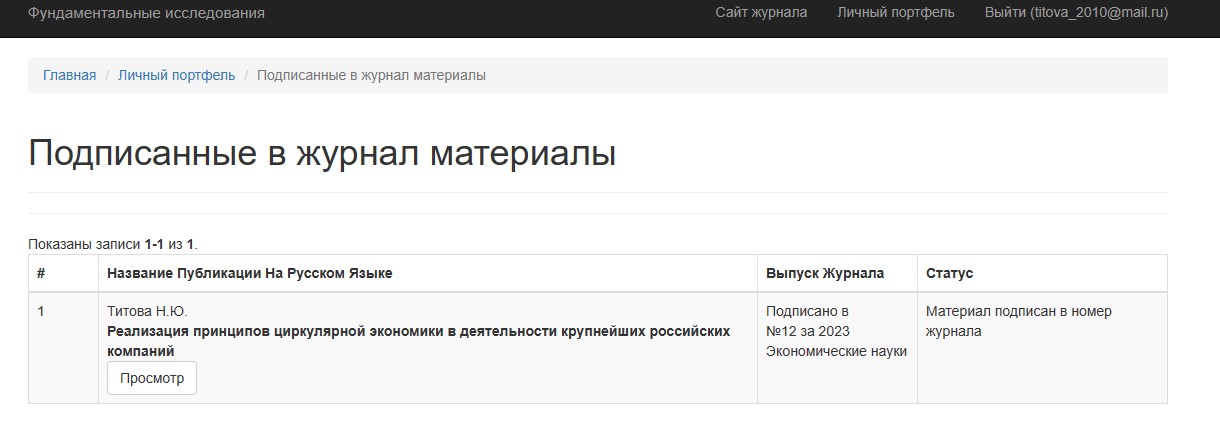Select the Выпуск журнала column header
The height and width of the screenshot is (426, 1220).
(x=824, y=273)
